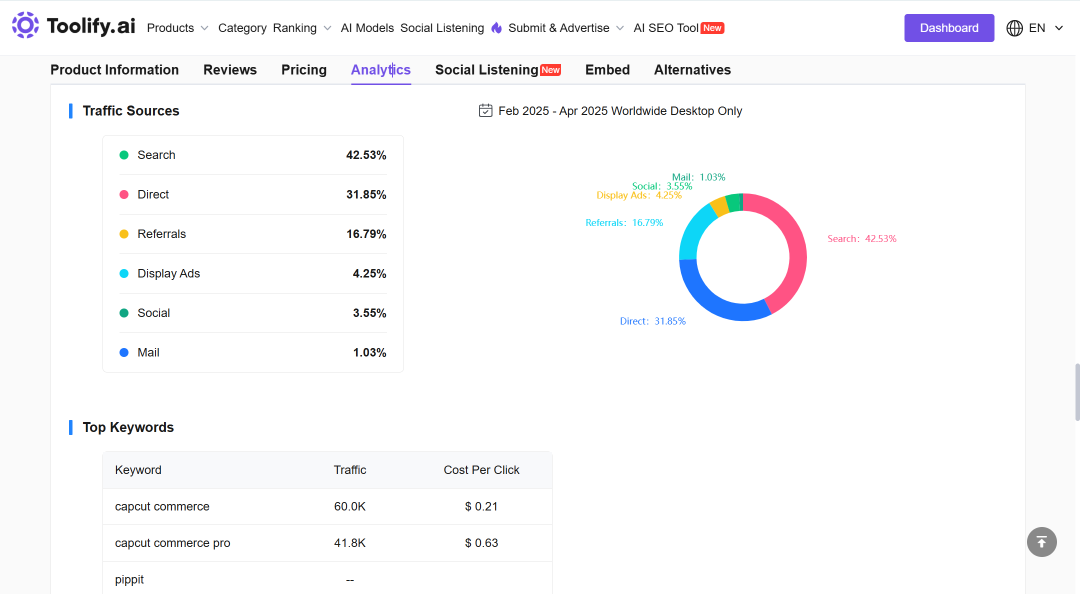Screen dimensions: 1080x594
Task: Click the green Search legend dot
Action: tap(124, 155)
